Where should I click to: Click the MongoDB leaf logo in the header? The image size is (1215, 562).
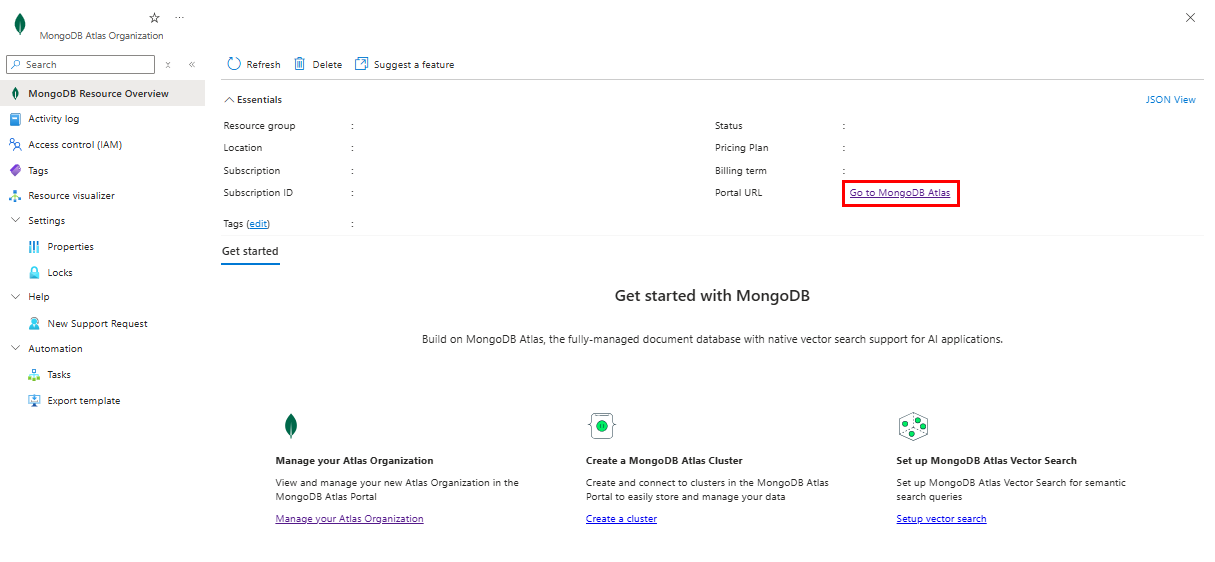(x=20, y=24)
